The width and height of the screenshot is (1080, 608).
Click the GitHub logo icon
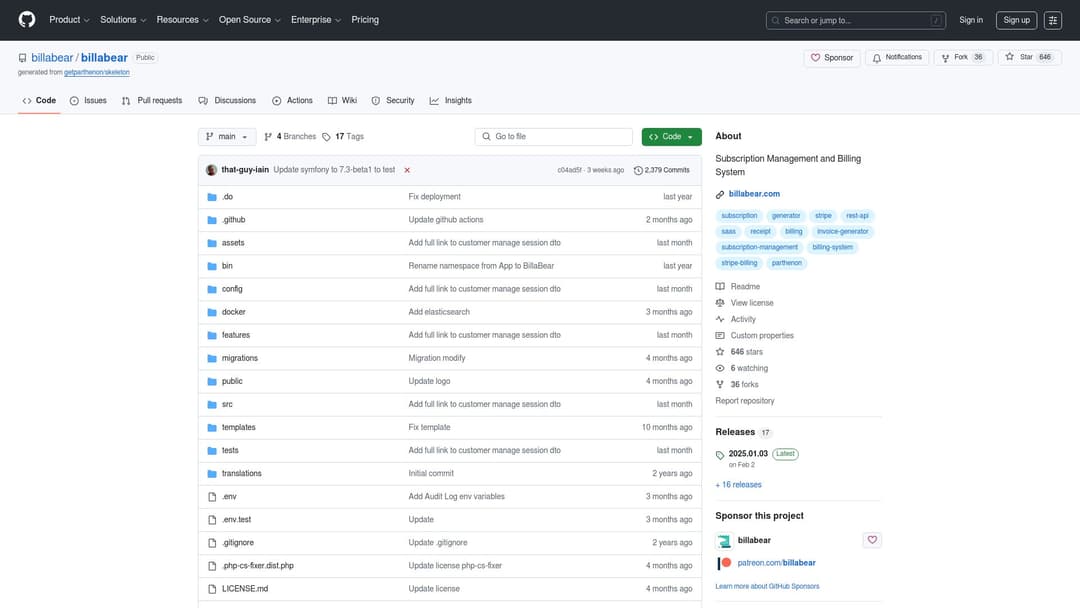[x=27, y=19]
